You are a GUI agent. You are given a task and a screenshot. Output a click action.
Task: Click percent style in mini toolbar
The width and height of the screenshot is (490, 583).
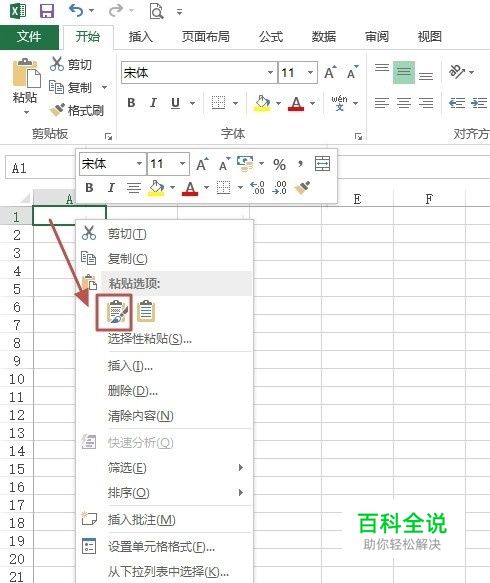[x=279, y=164]
